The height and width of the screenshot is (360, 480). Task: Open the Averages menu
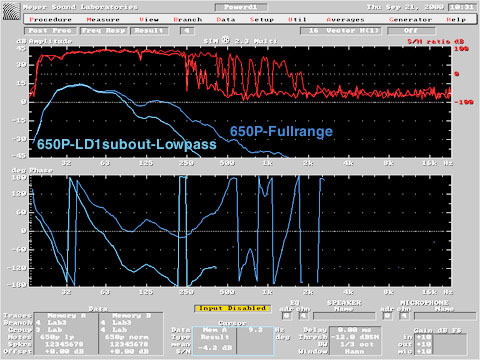(345, 20)
